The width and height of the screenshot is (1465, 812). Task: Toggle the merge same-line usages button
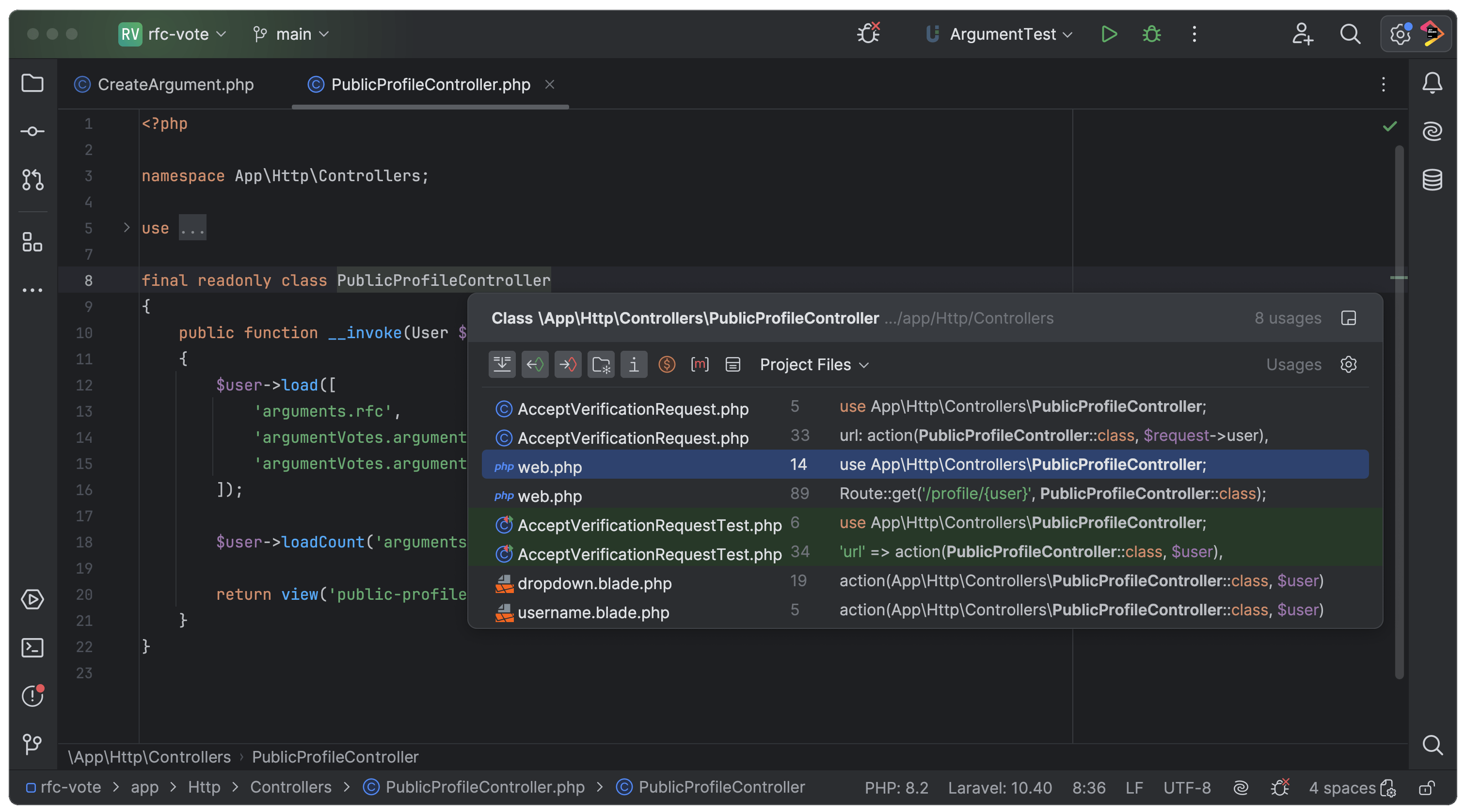click(502, 364)
